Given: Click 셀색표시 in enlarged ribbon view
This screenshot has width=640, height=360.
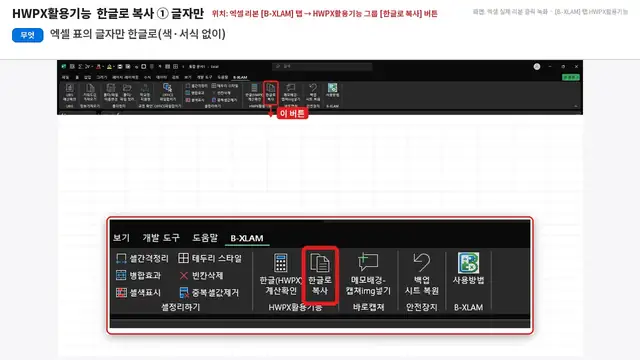Looking at the screenshot, I should tap(138, 293).
